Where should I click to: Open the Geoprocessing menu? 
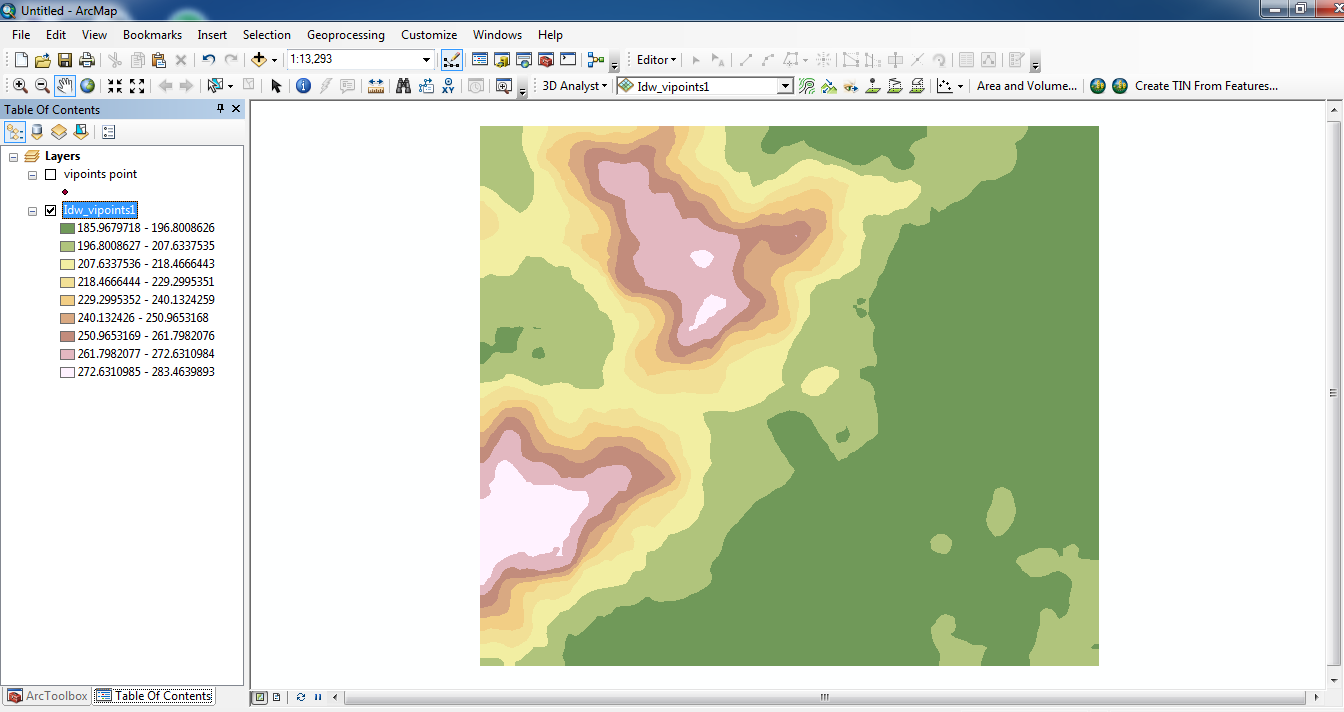point(345,34)
